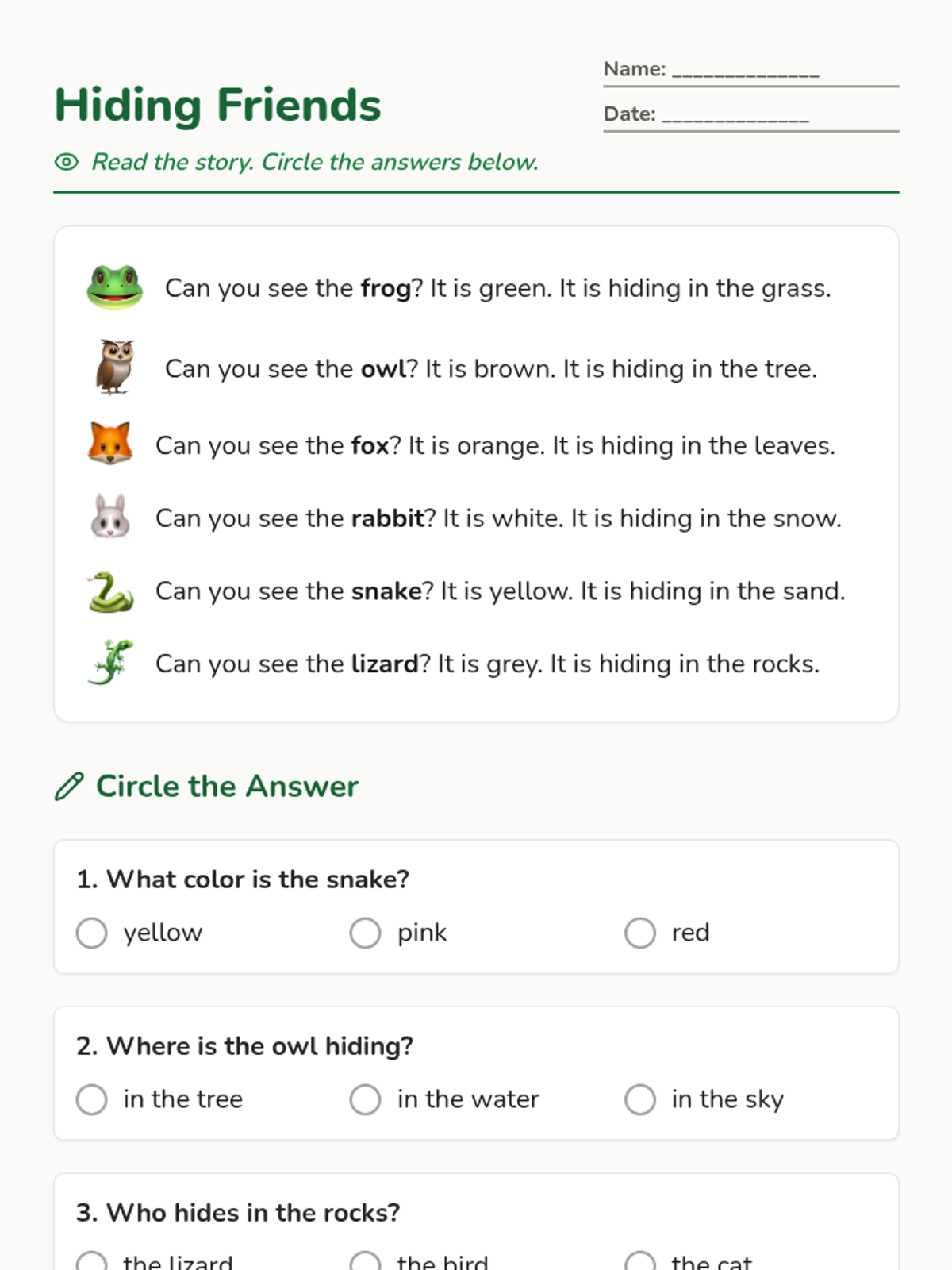Click the eye icon beside instructions

coord(67,162)
